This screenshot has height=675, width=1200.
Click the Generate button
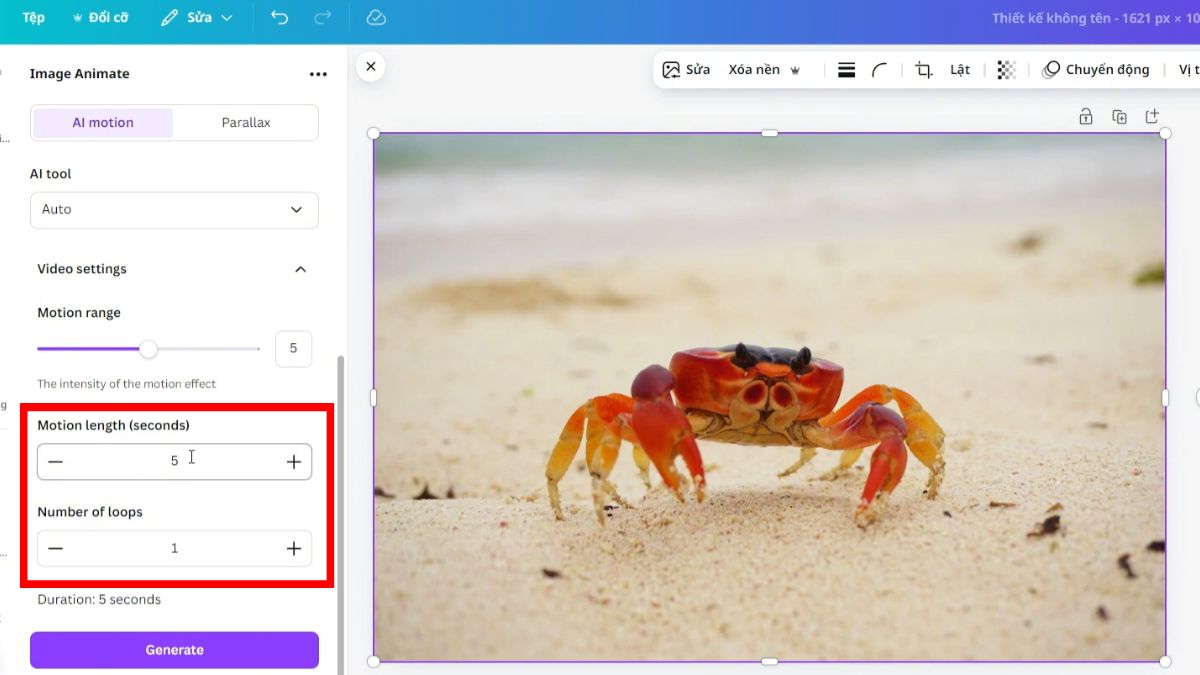click(174, 649)
